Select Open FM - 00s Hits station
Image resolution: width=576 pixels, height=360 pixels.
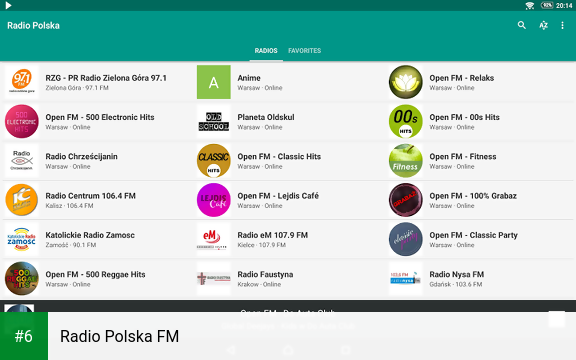tap(465, 117)
